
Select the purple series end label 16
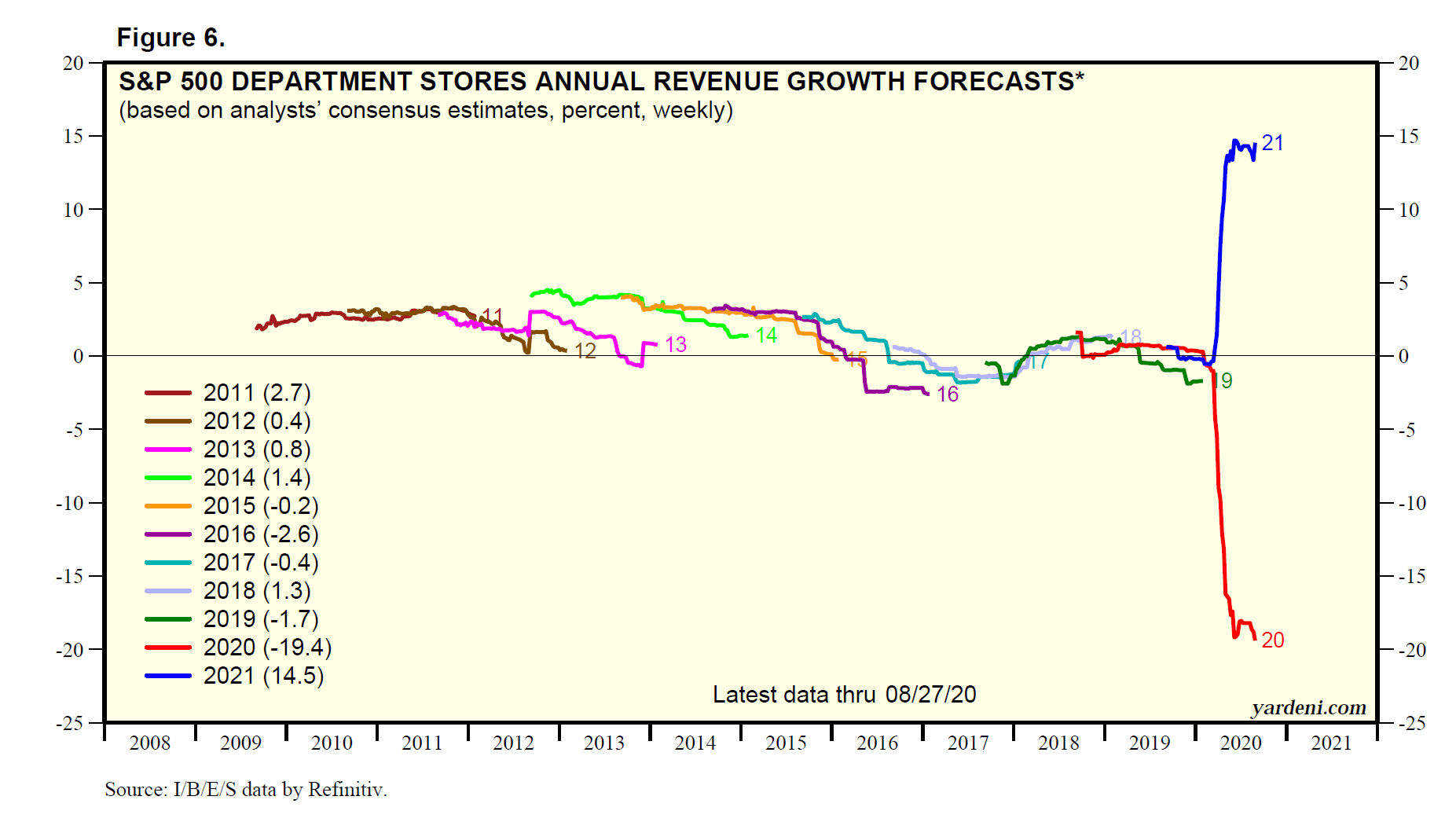click(x=948, y=394)
